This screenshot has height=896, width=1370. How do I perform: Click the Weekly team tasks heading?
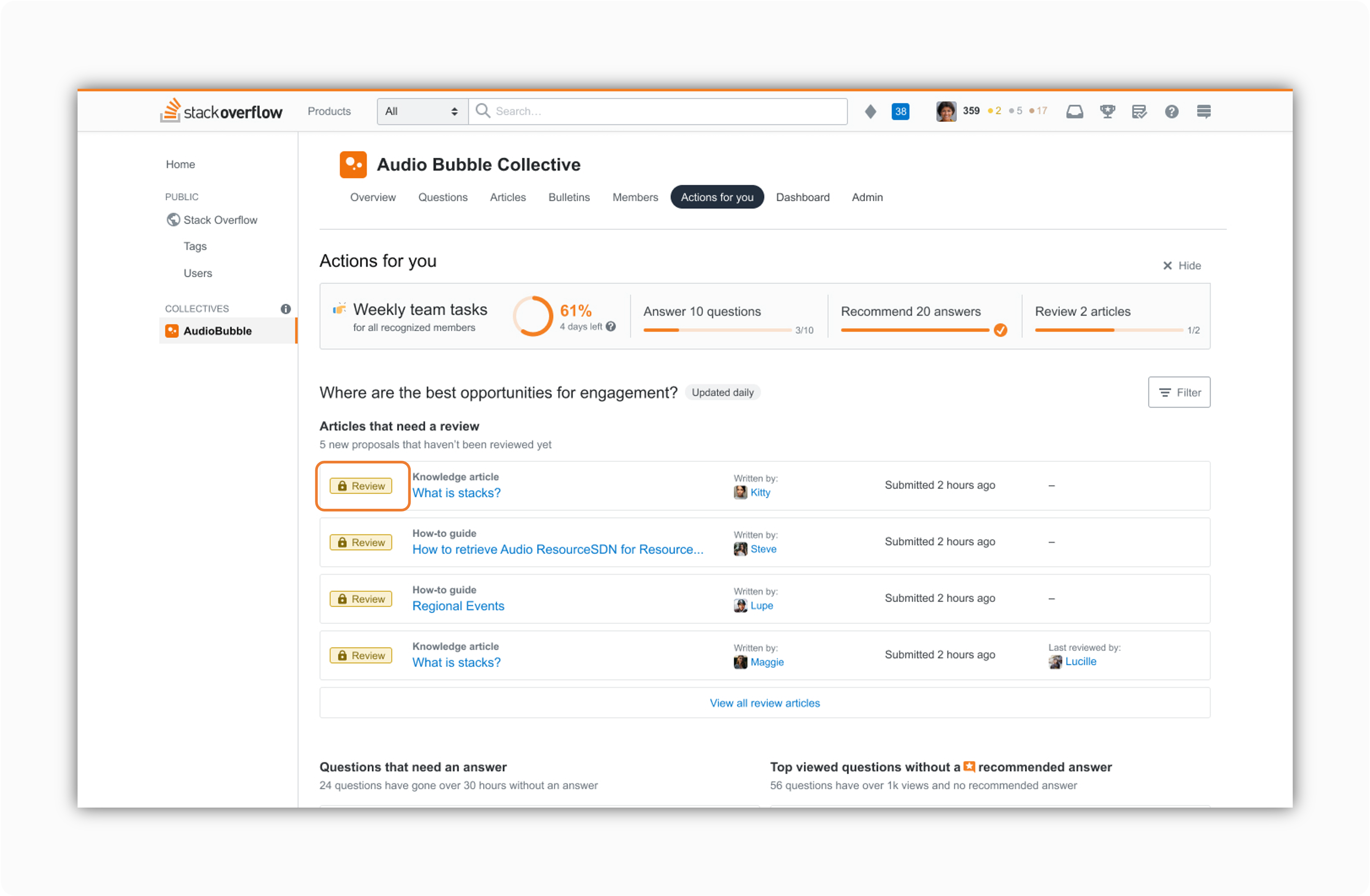click(420, 309)
